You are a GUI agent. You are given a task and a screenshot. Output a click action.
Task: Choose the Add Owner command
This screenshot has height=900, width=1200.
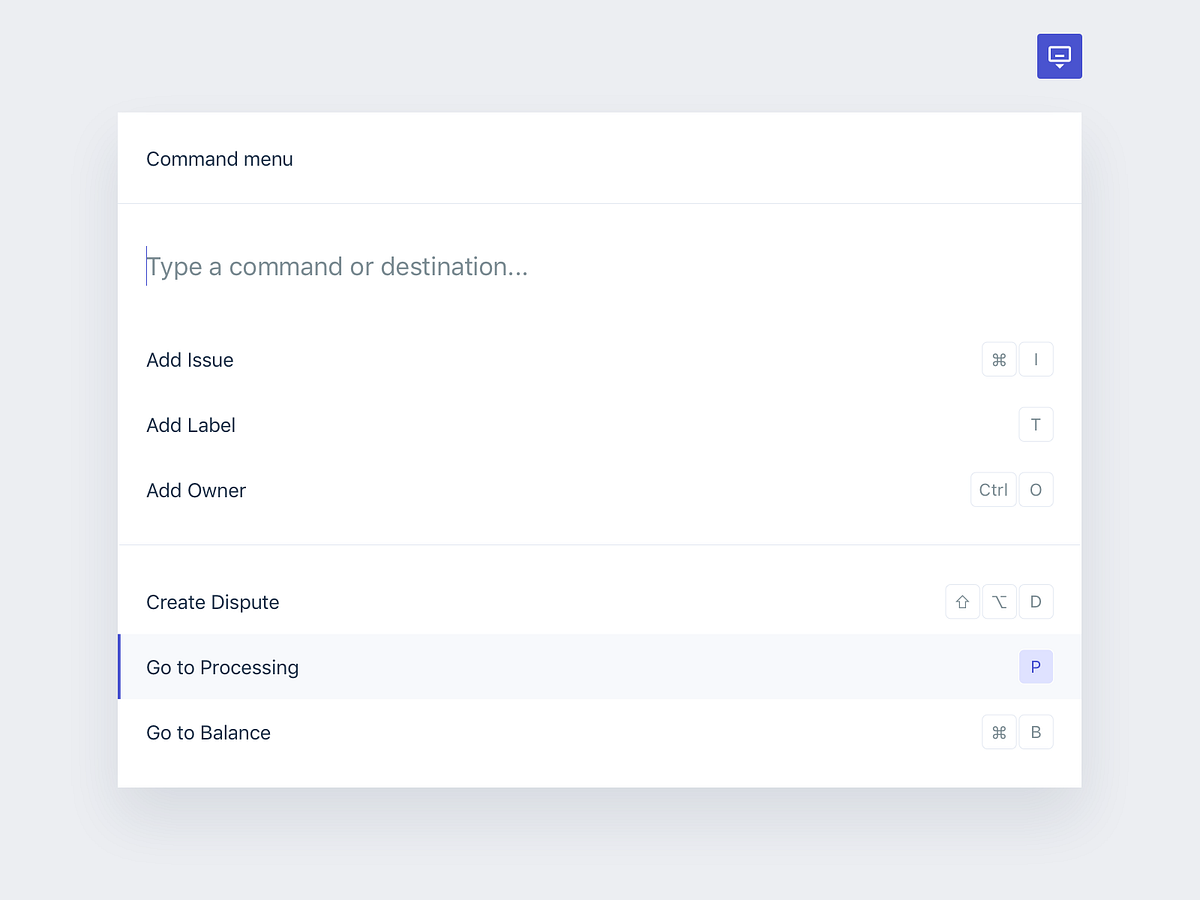click(x=600, y=490)
